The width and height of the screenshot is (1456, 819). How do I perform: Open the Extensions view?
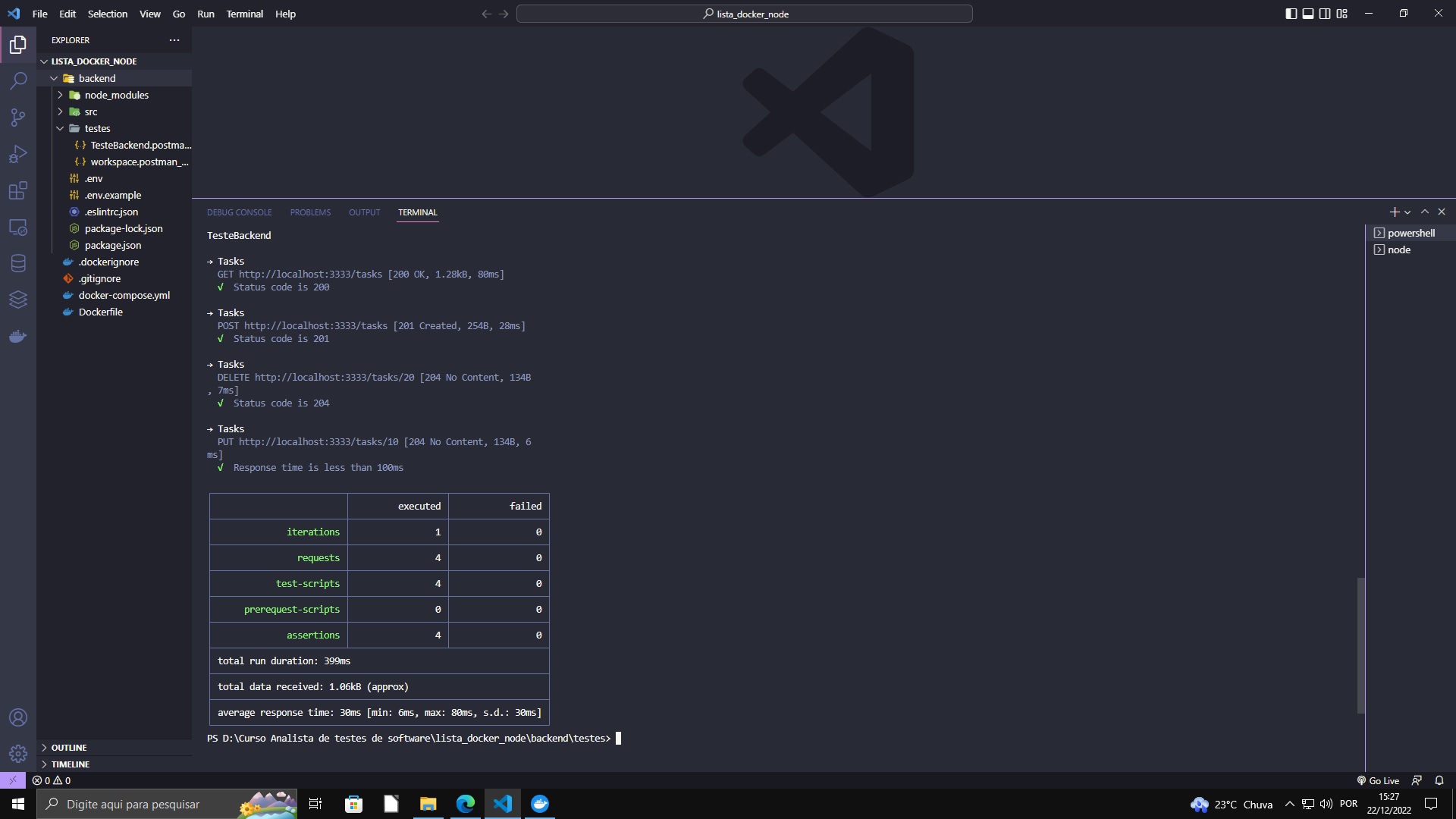18,190
